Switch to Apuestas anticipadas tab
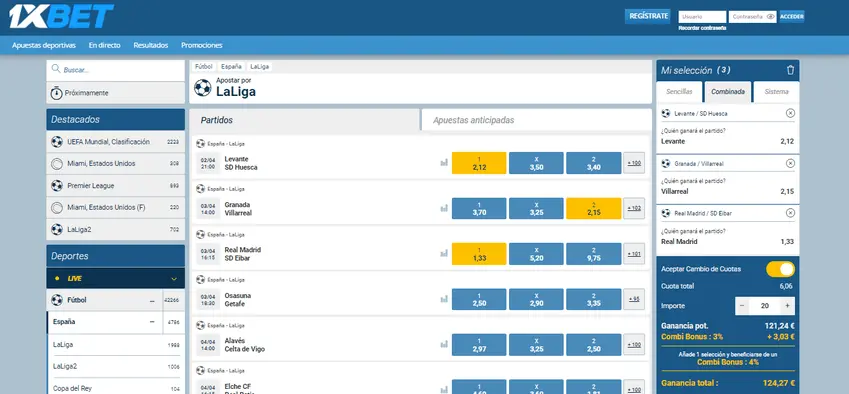The width and height of the screenshot is (849, 394). click(537, 120)
